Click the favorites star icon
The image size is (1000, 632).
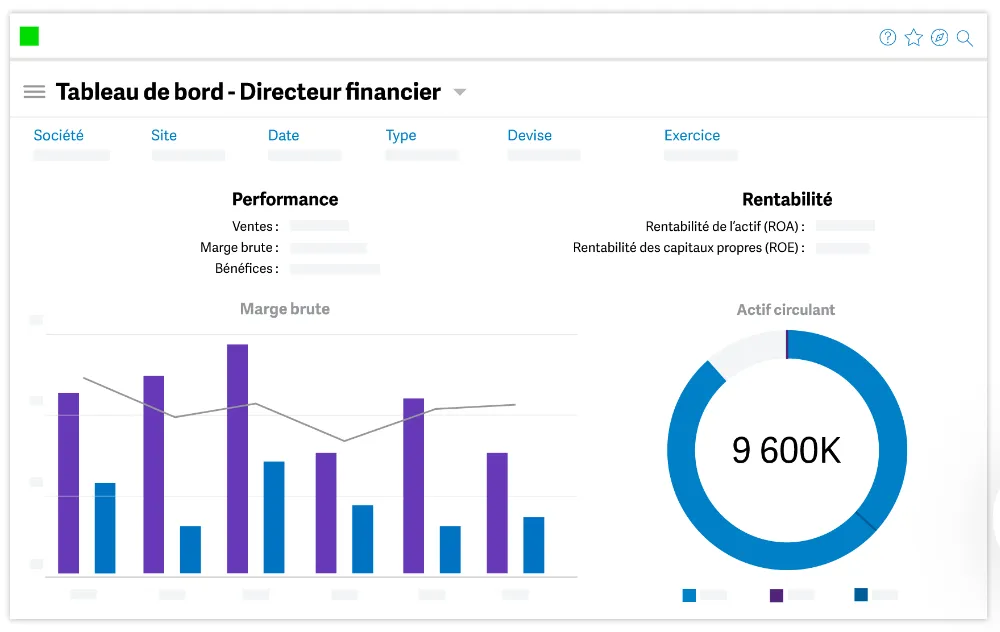coord(913,38)
